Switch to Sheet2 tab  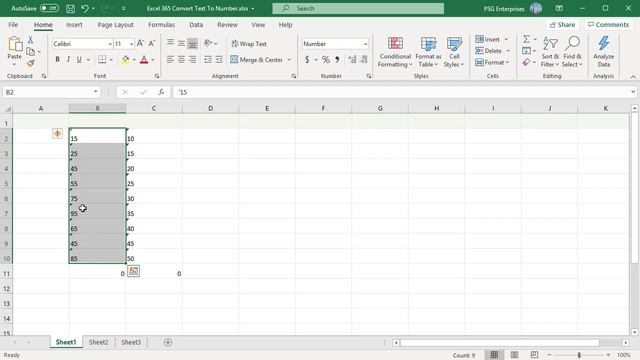(99, 342)
